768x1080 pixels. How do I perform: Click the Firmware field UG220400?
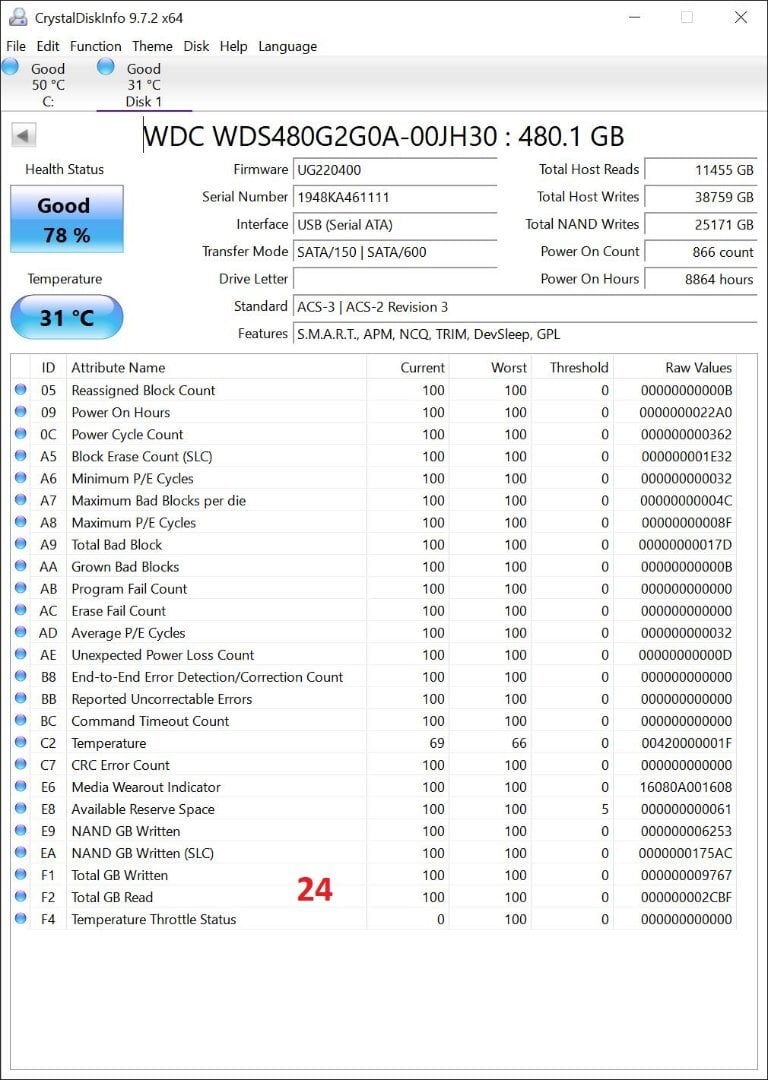(x=395, y=169)
